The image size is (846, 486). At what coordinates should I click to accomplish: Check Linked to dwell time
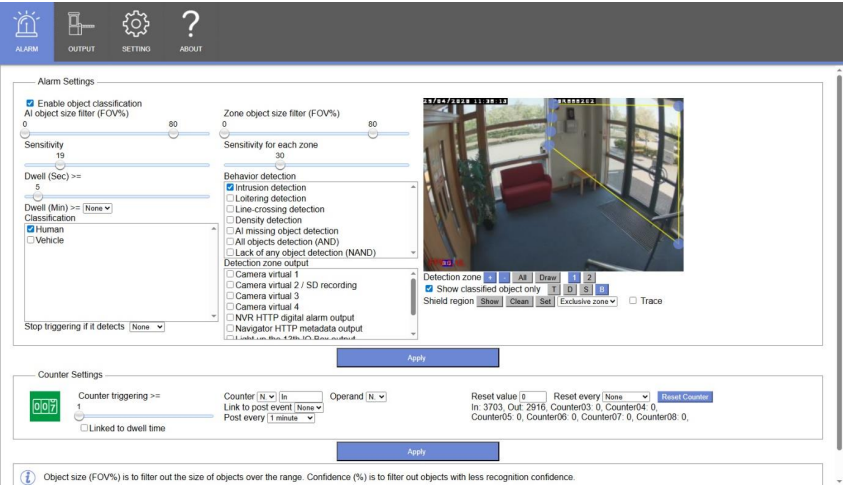[84, 428]
